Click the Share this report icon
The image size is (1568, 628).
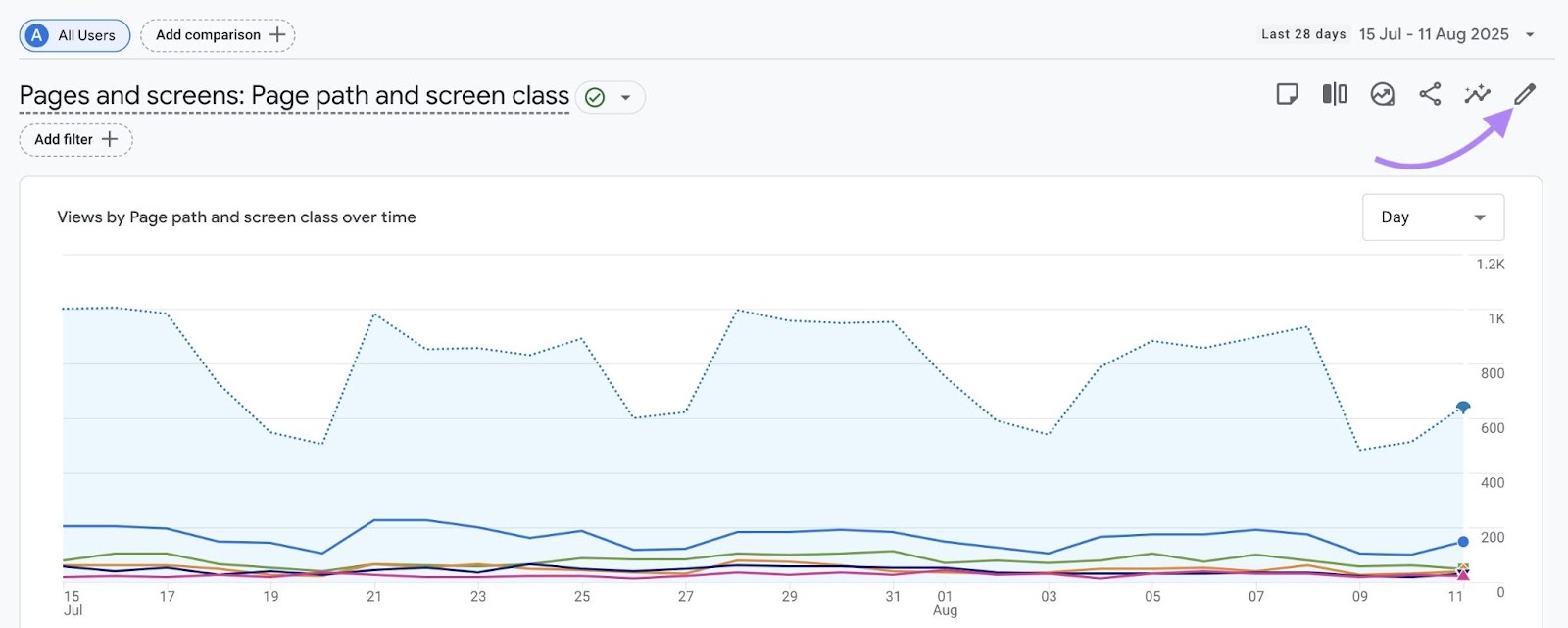[x=1430, y=94]
